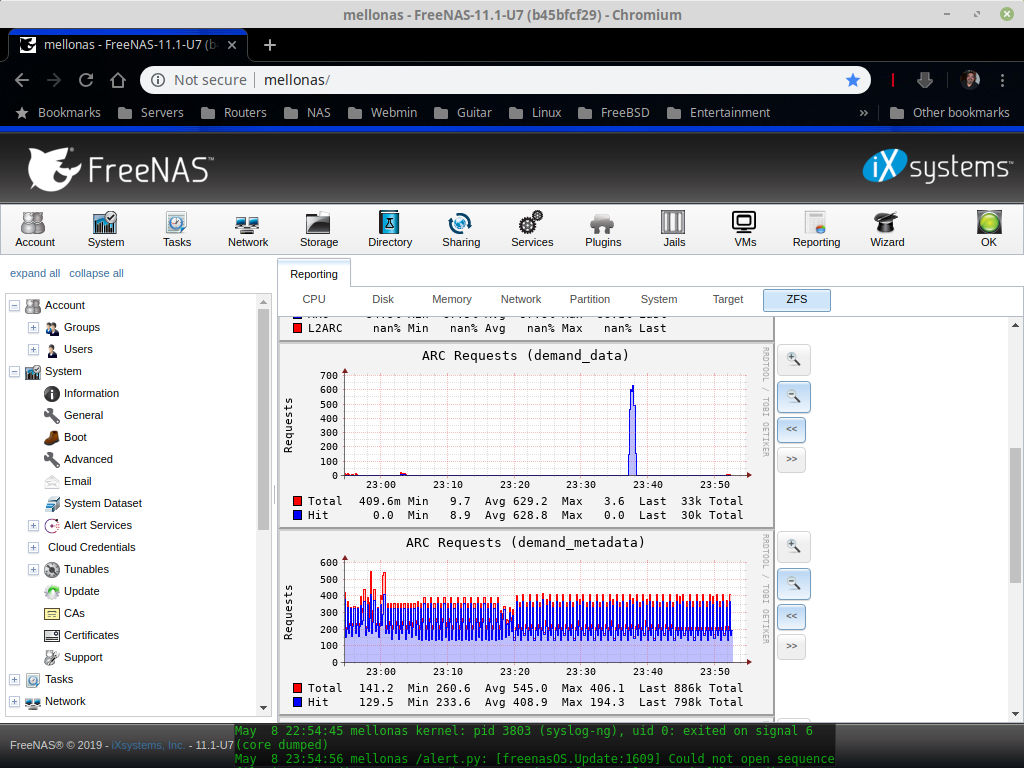Zoom out on ARC Requests demand_data graph
The height and width of the screenshot is (768, 1024).
pos(793,397)
